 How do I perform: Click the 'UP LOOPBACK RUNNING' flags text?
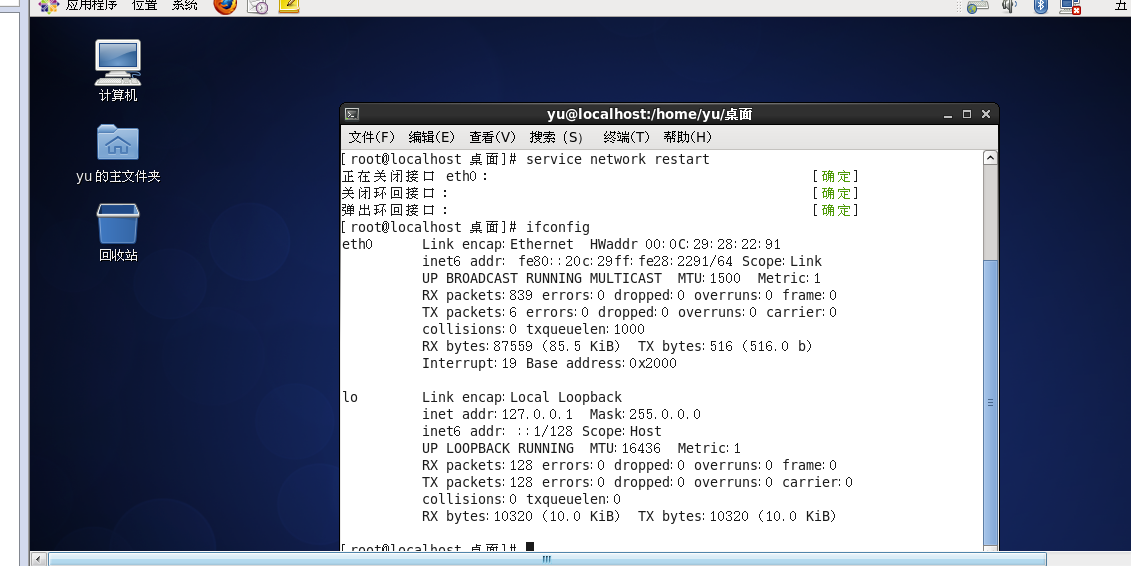pyautogui.click(x=498, y=448)
